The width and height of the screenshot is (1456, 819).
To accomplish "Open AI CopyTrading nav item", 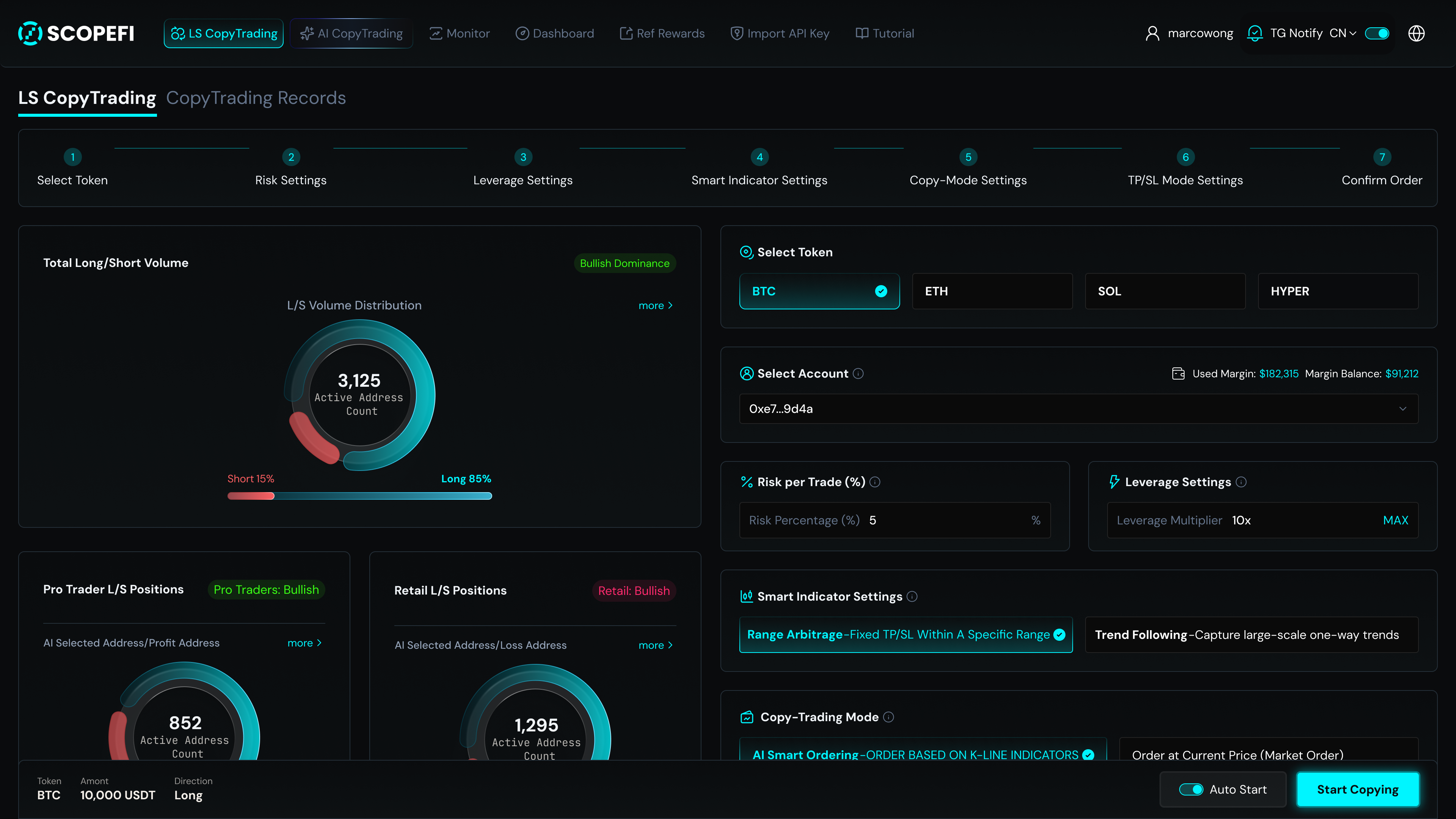I will point(351,33).
